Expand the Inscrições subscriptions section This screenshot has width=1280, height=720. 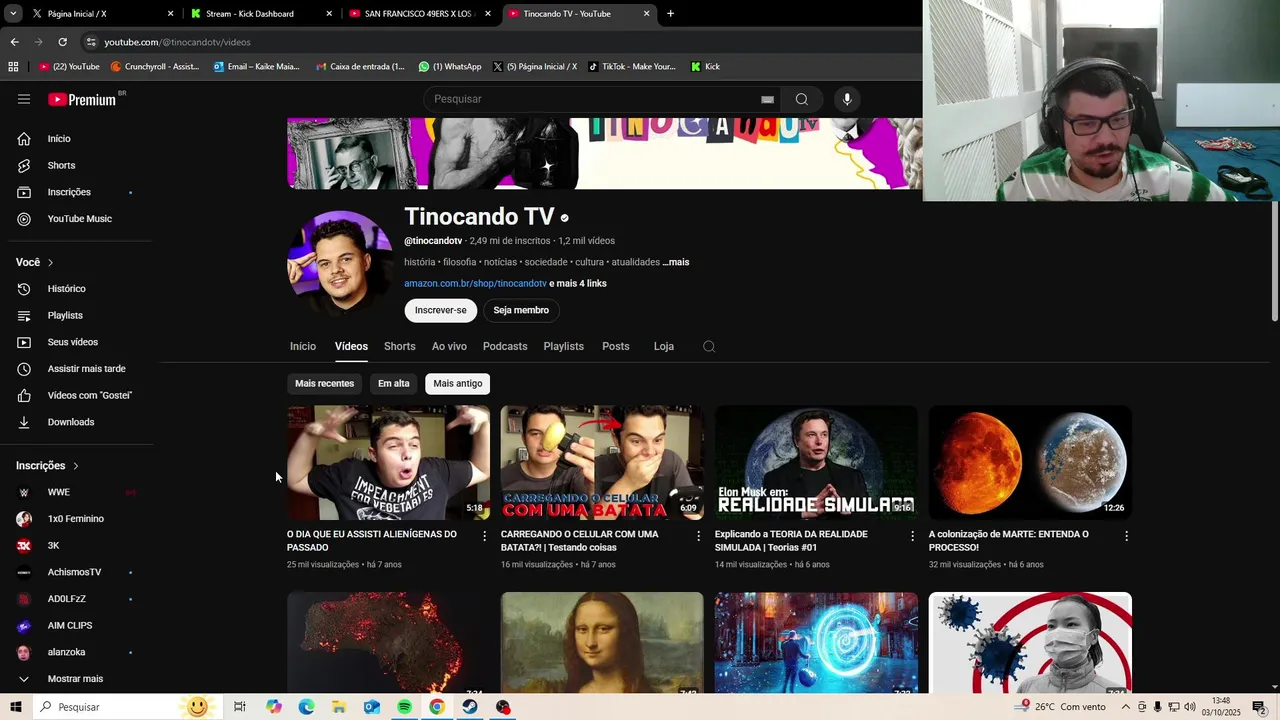47,466
